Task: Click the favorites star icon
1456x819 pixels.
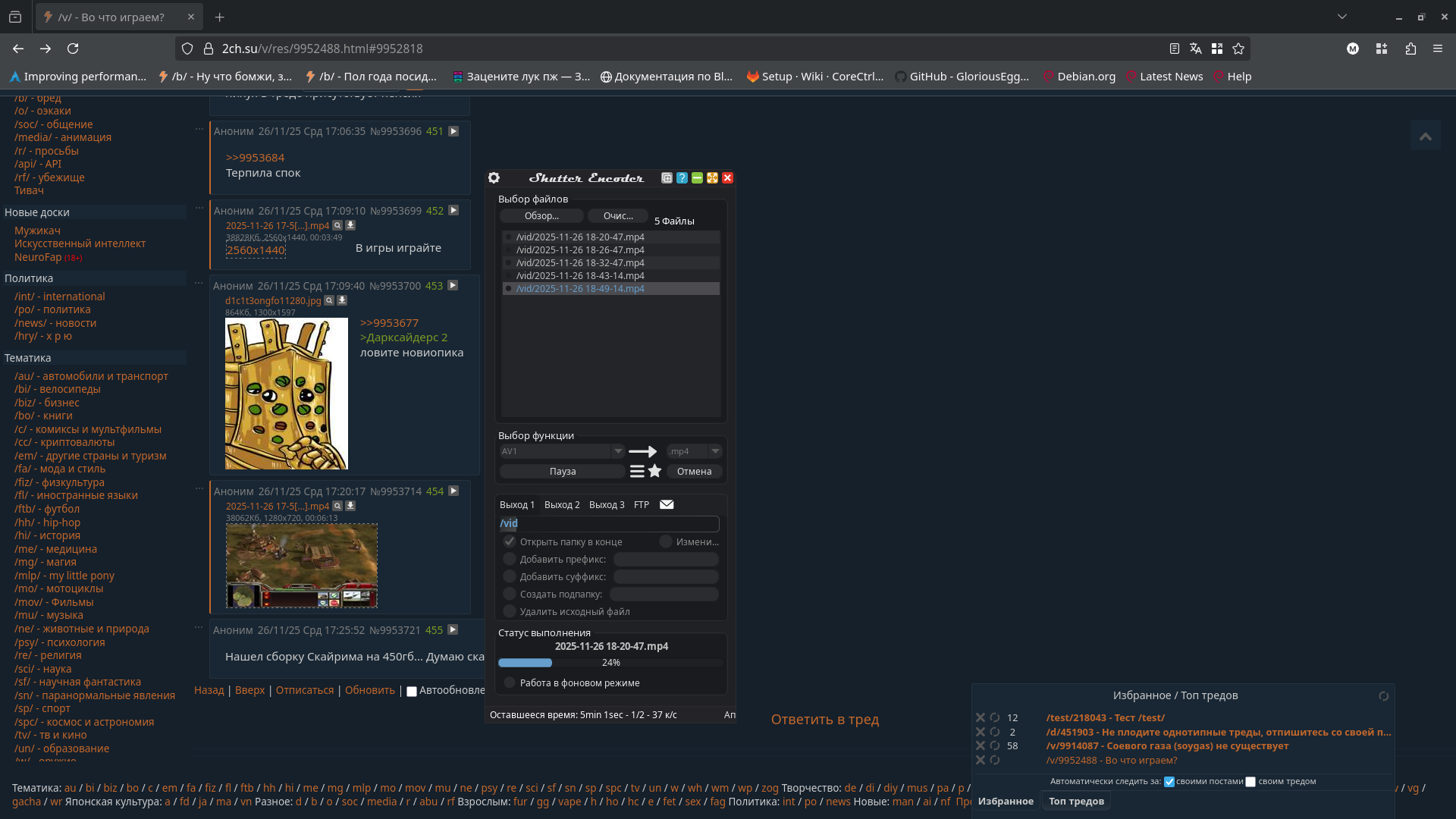Action: coord(655,471)
